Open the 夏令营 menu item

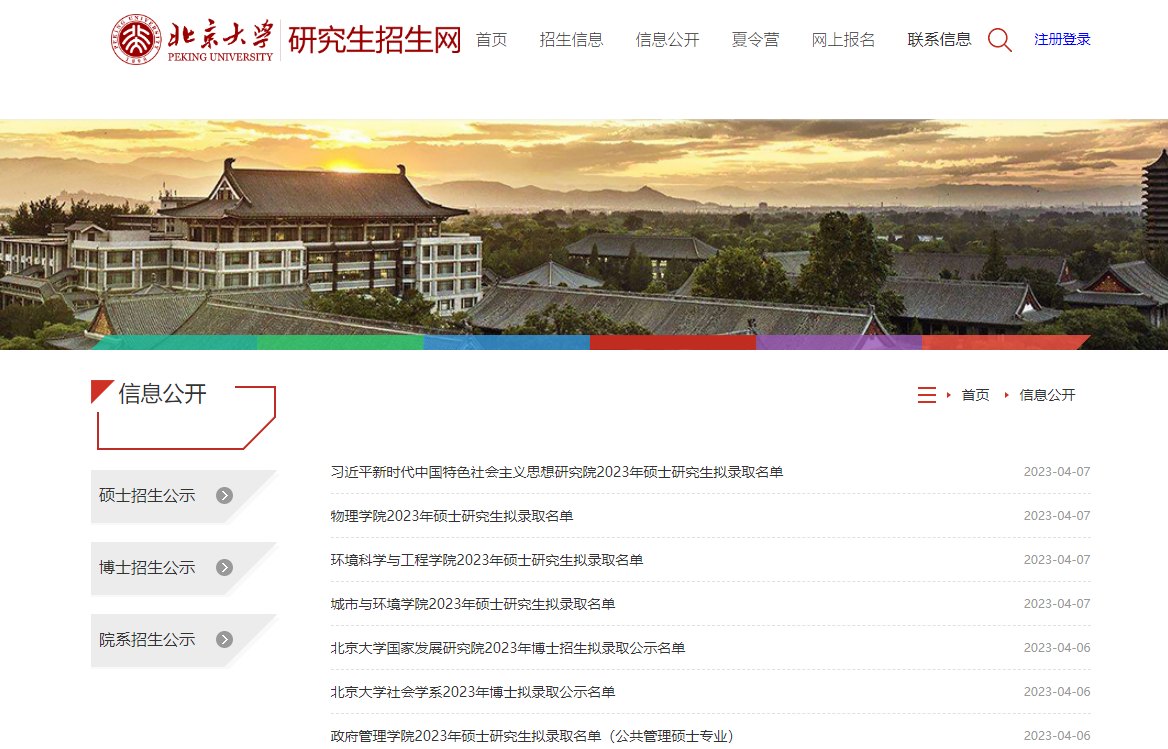pos(755,39)
